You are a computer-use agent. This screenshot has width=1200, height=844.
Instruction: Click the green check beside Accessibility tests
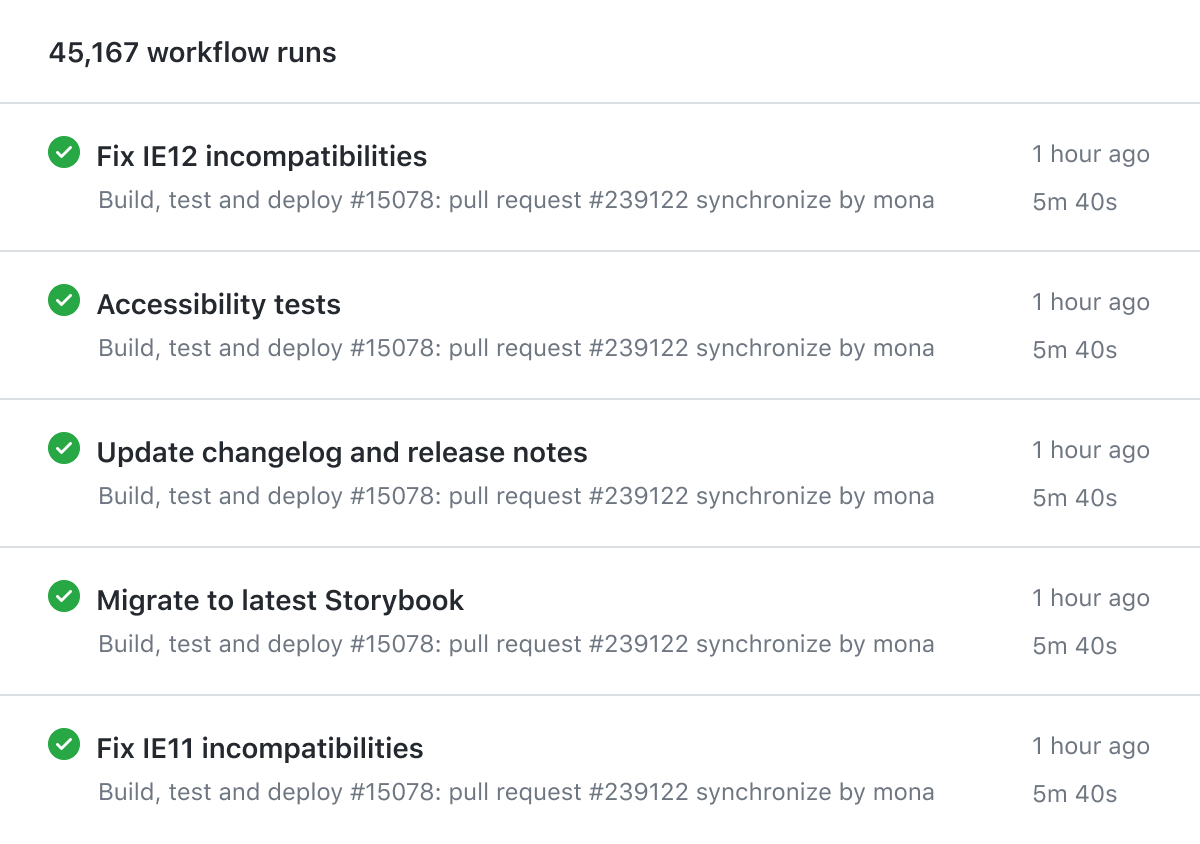tap(64, 301)
